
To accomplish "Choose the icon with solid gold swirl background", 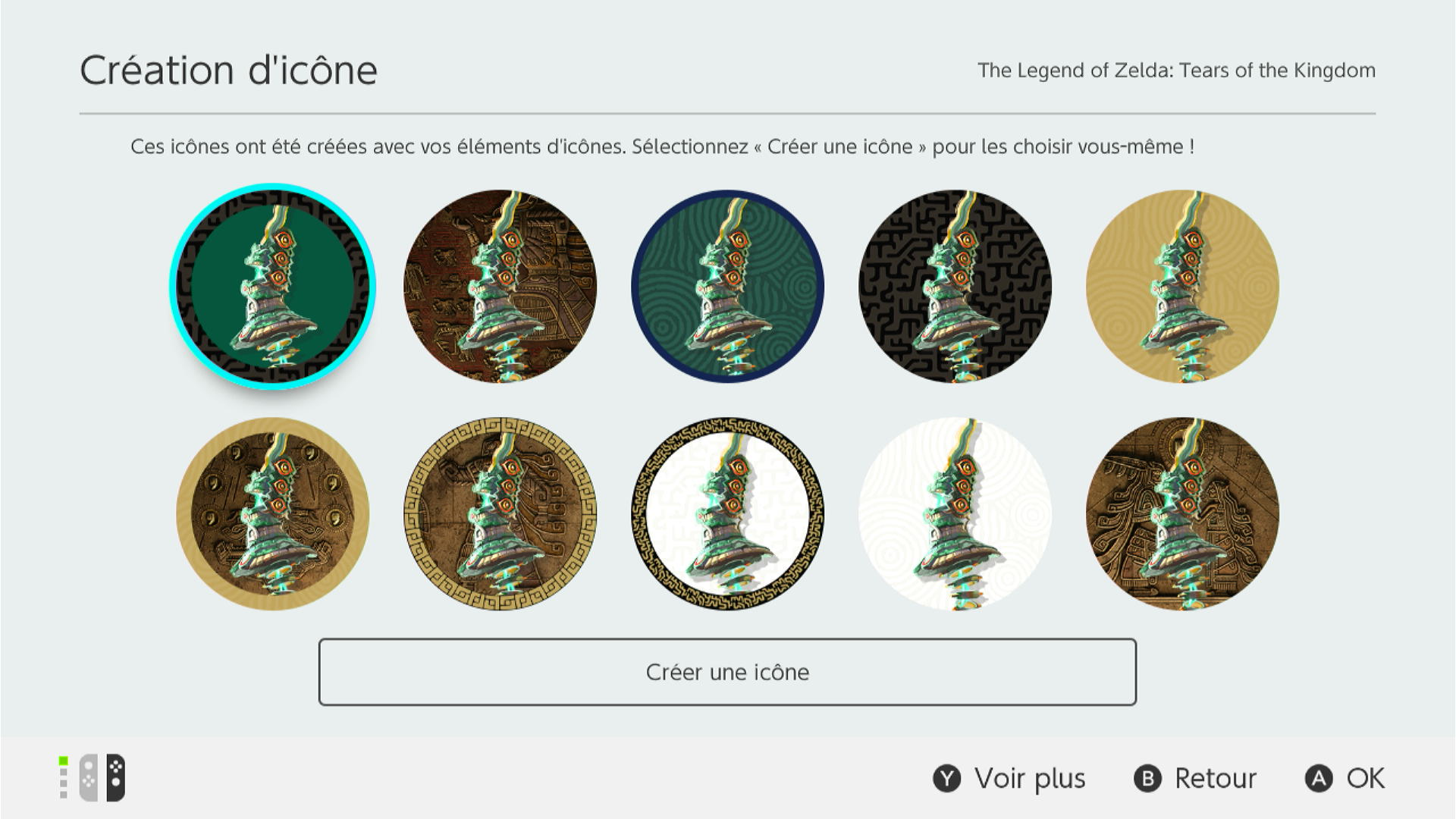I will pyautogui.click(x=1182, y=287).
